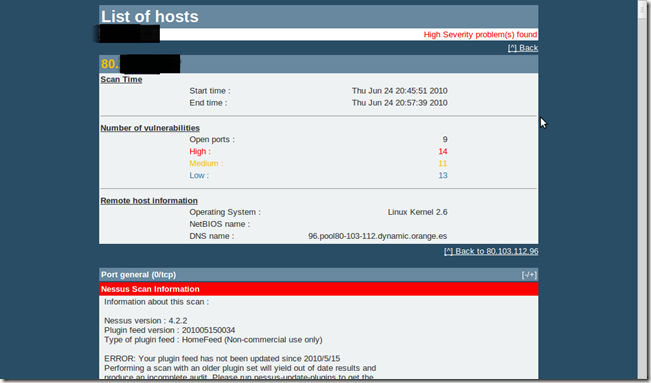Select the ERROR plugin feed not updated line
This screenshot has height=383, width=651.
(222, 358)
